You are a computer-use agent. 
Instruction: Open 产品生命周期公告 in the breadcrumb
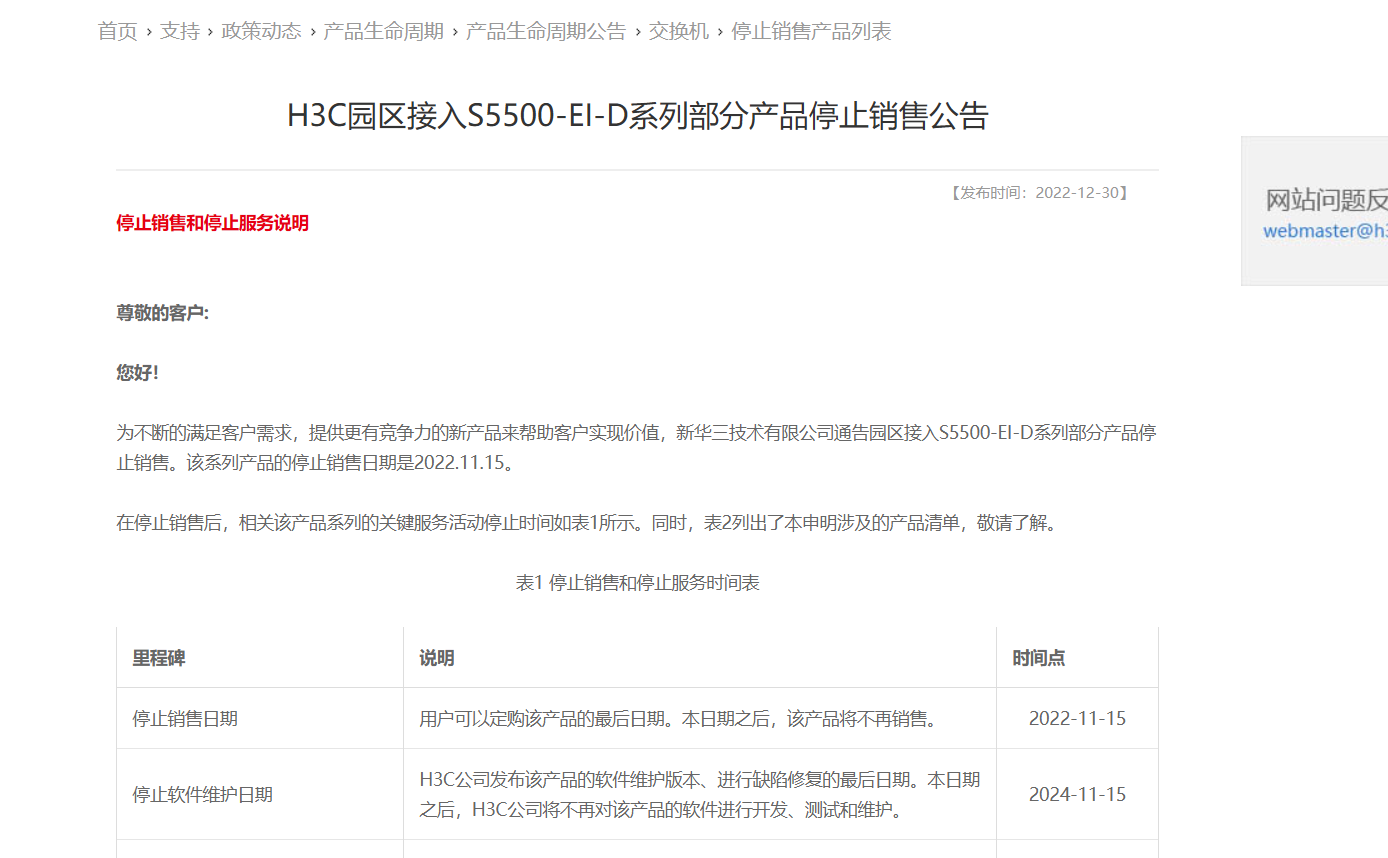pos(546,31)
